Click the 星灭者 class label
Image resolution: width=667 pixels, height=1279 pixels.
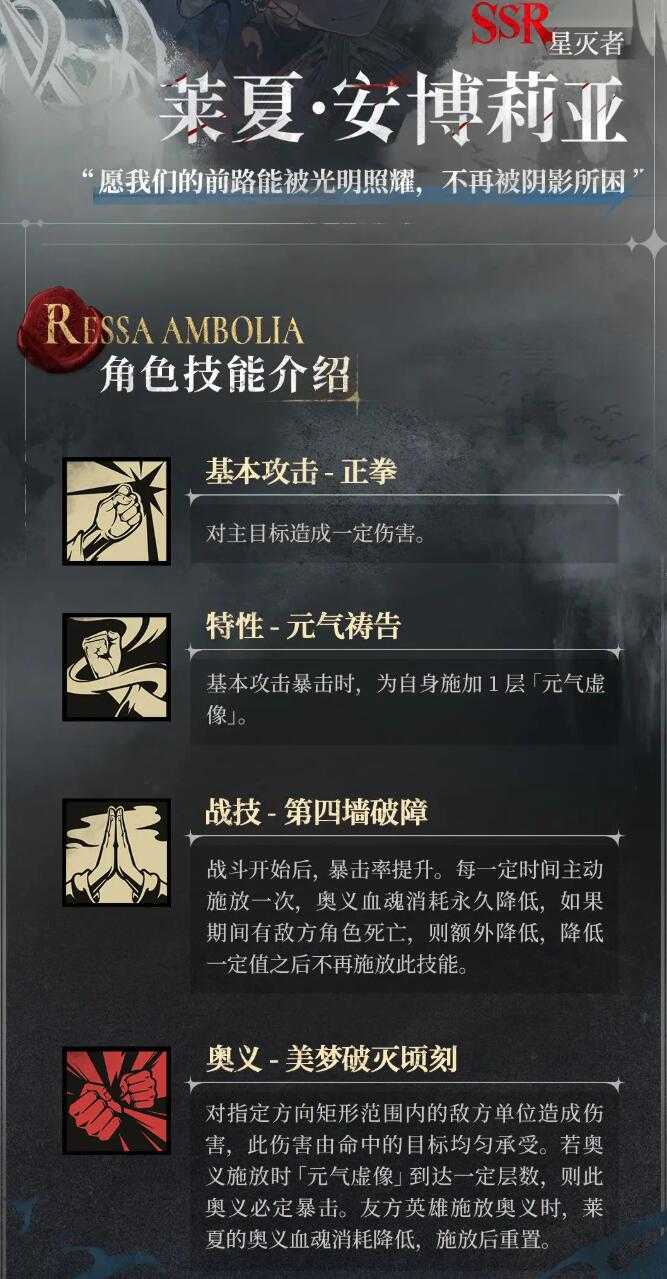tap(589, 42)
